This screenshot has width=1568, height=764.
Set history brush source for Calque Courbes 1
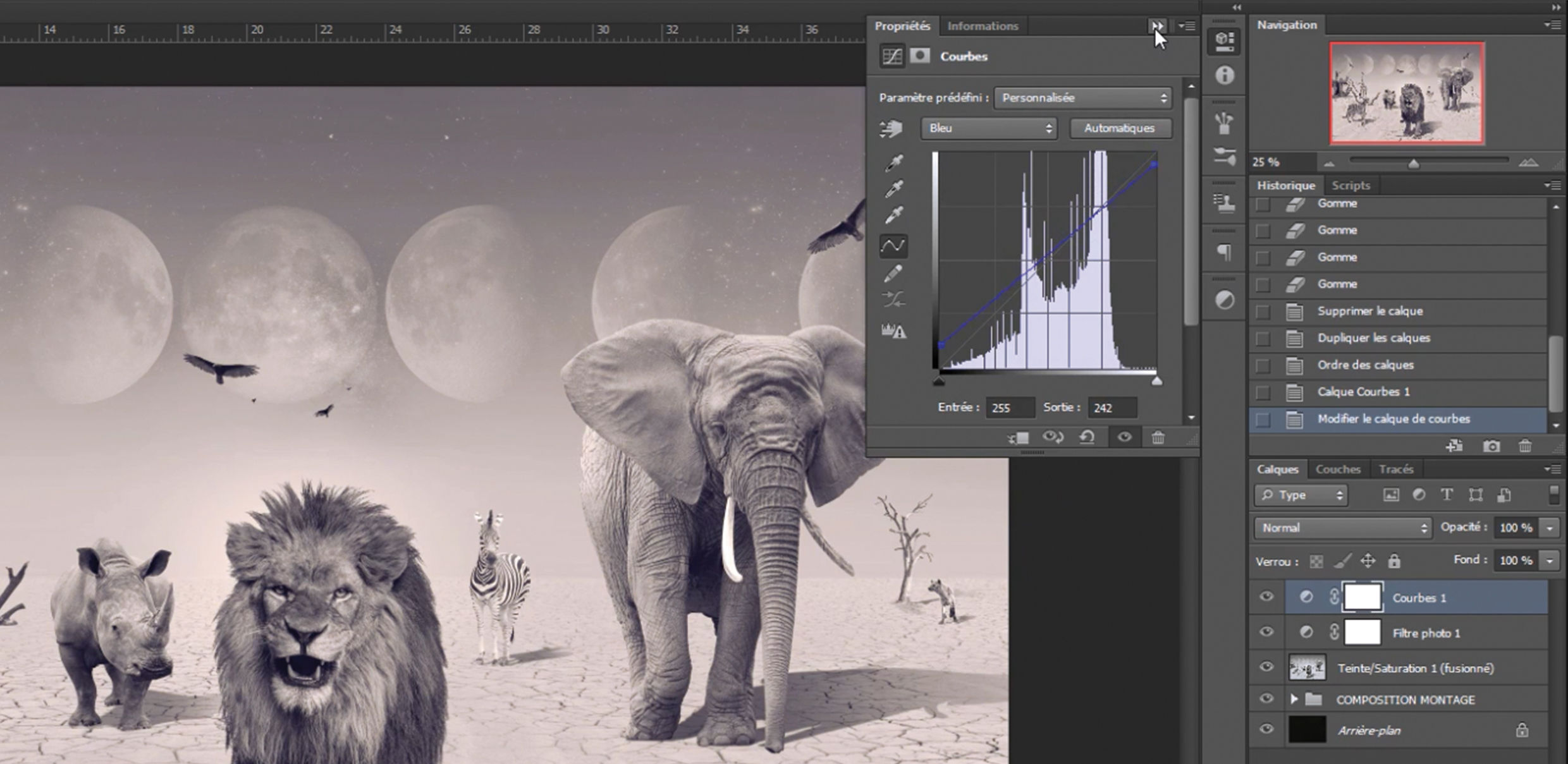click(x=1263, y=392)
